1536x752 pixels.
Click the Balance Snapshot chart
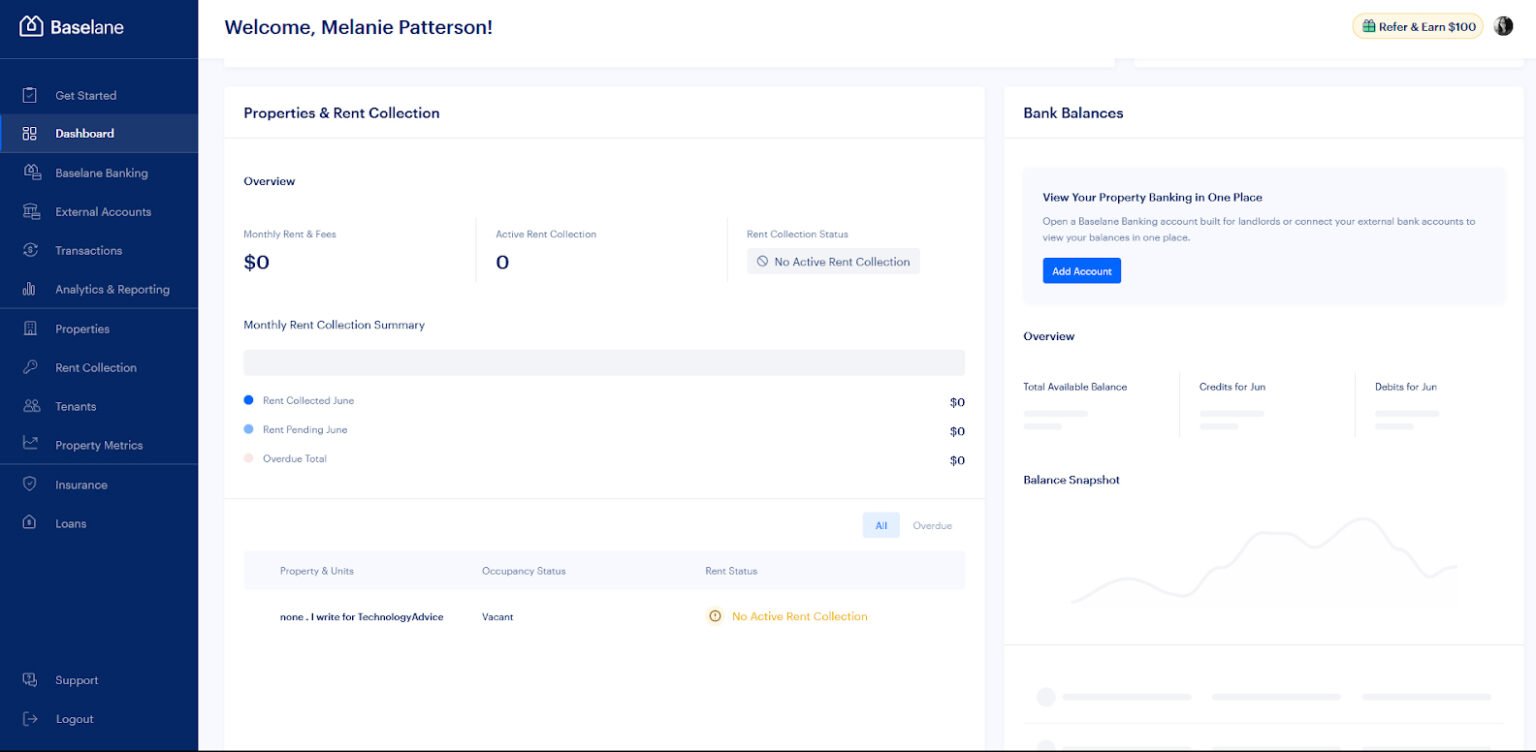[1263, 560]
